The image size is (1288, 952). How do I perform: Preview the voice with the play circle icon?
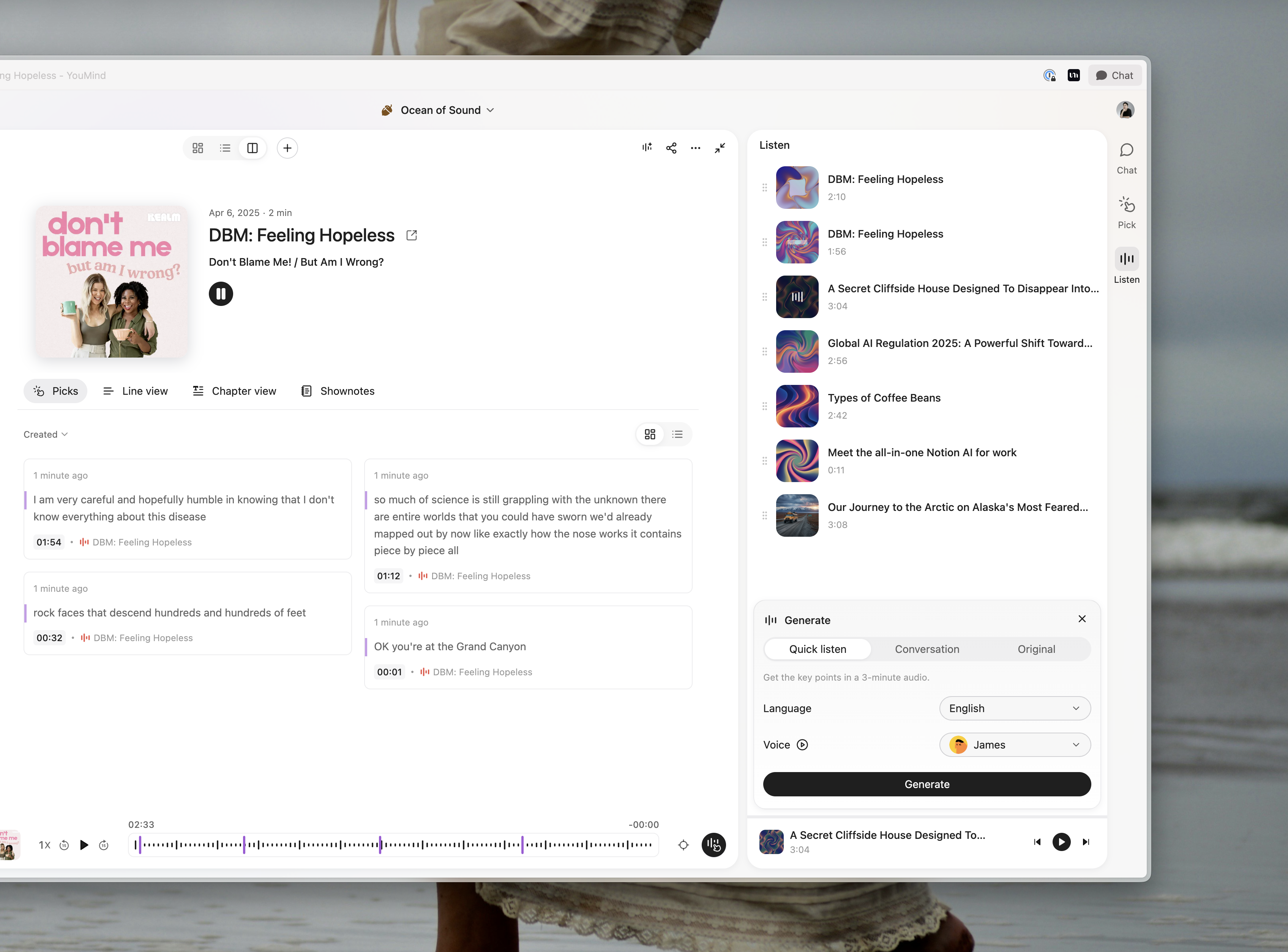pyautogui.click(x=802, y=744)
